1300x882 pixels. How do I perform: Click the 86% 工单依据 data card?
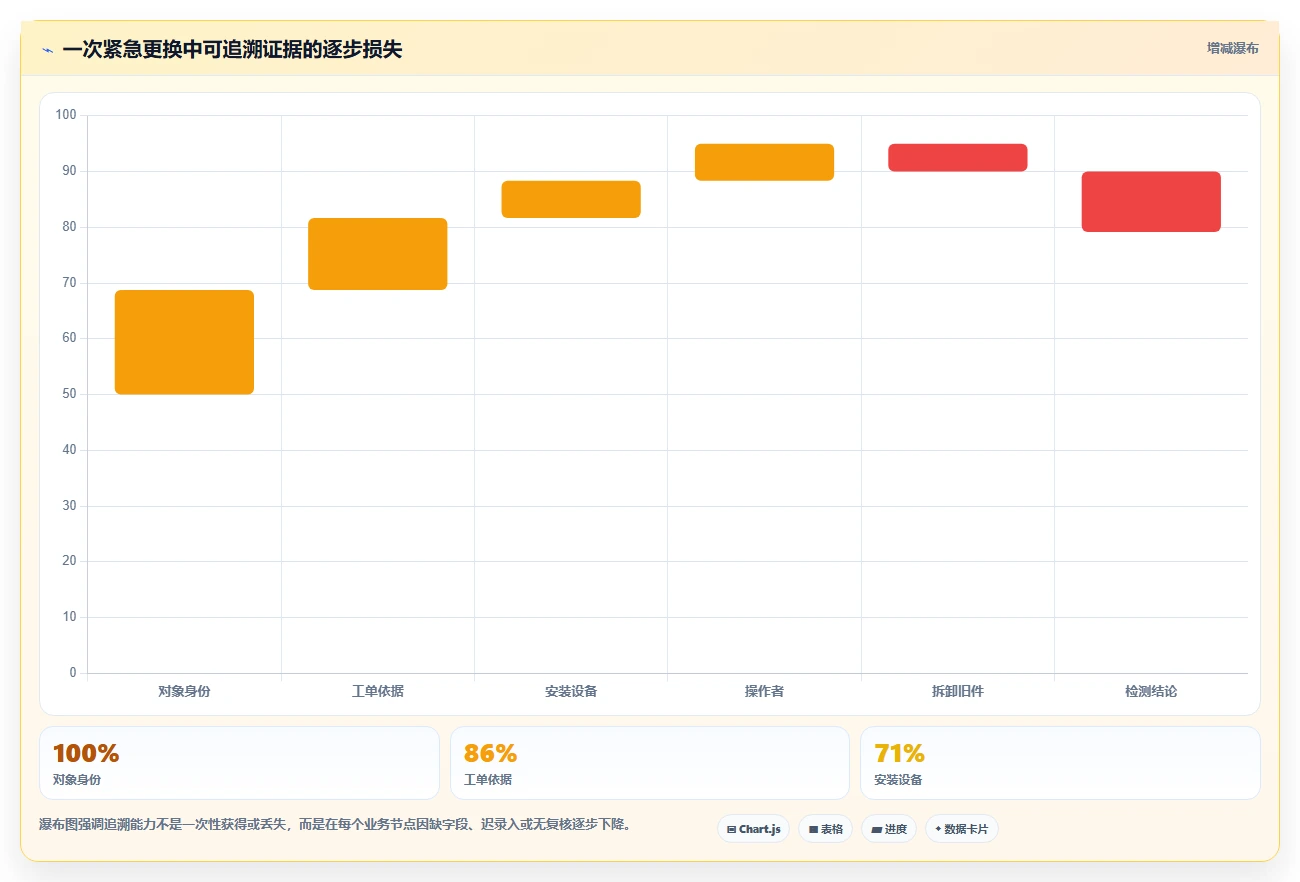650,763
